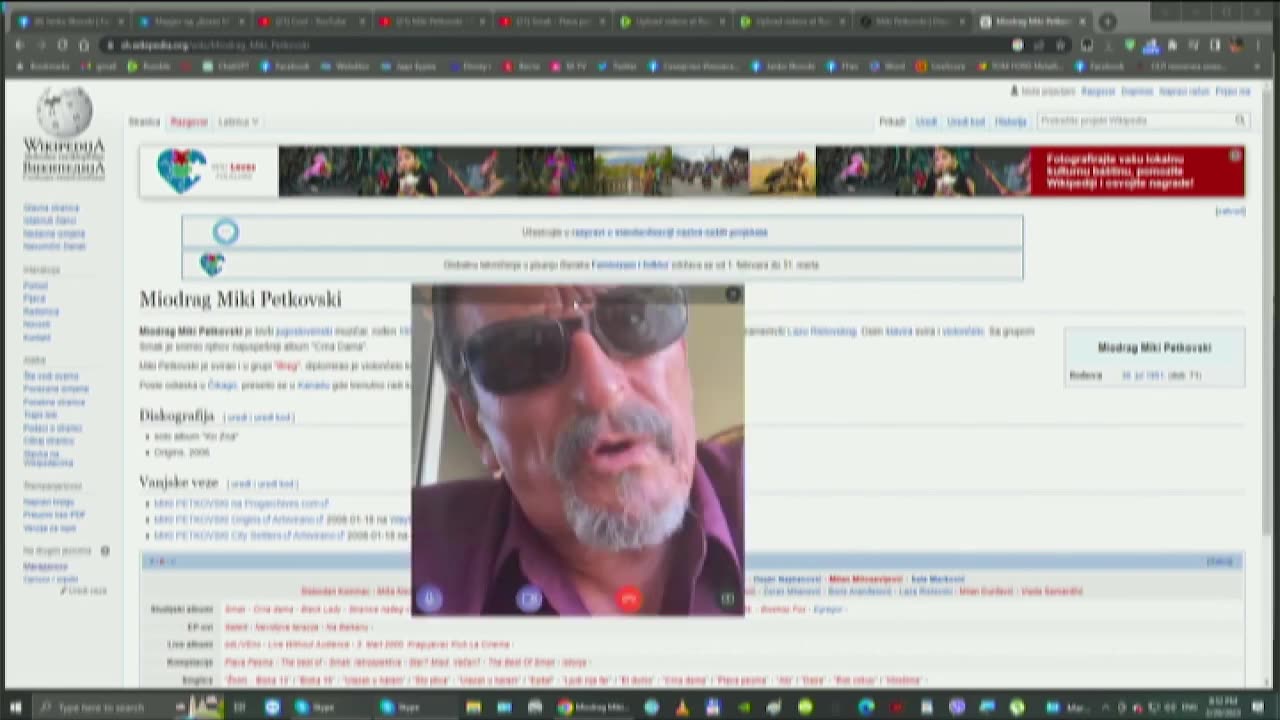Open File Explorer on taskbar
Screen dimensions: 1280x720
coord(473,707)
